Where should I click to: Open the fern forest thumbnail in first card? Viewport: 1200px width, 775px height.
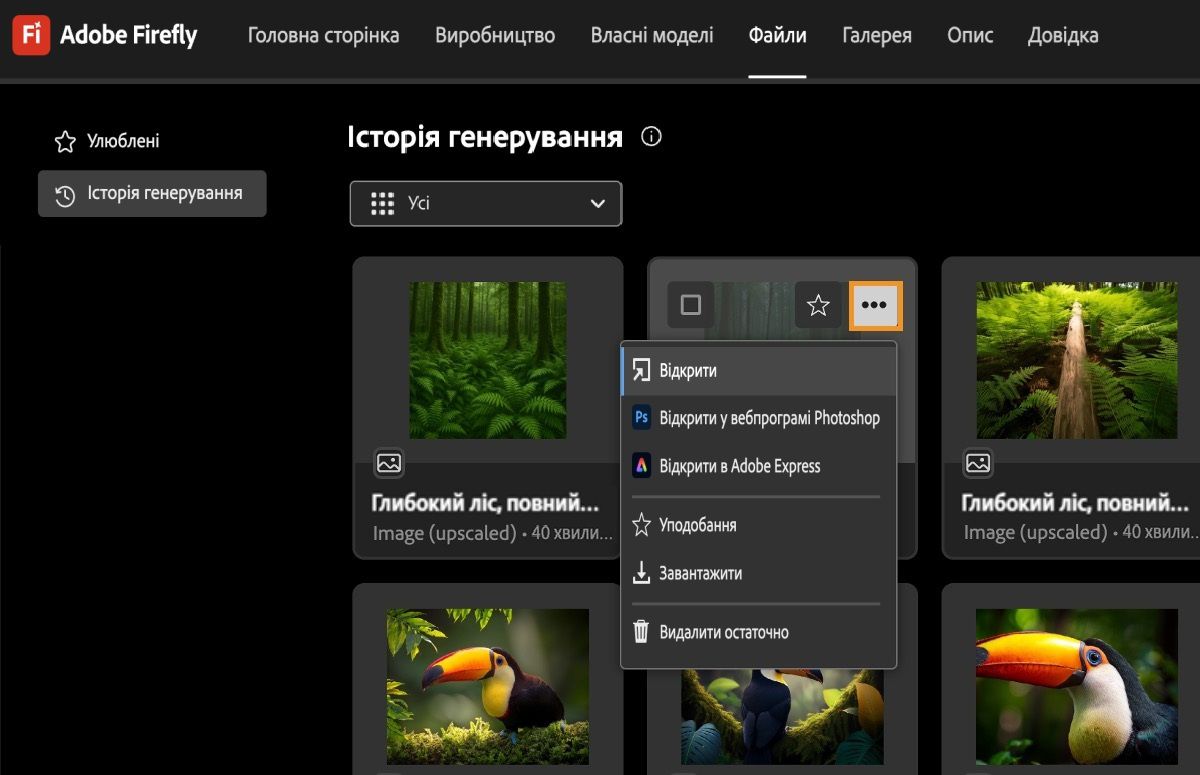click(x=488, y=360)
